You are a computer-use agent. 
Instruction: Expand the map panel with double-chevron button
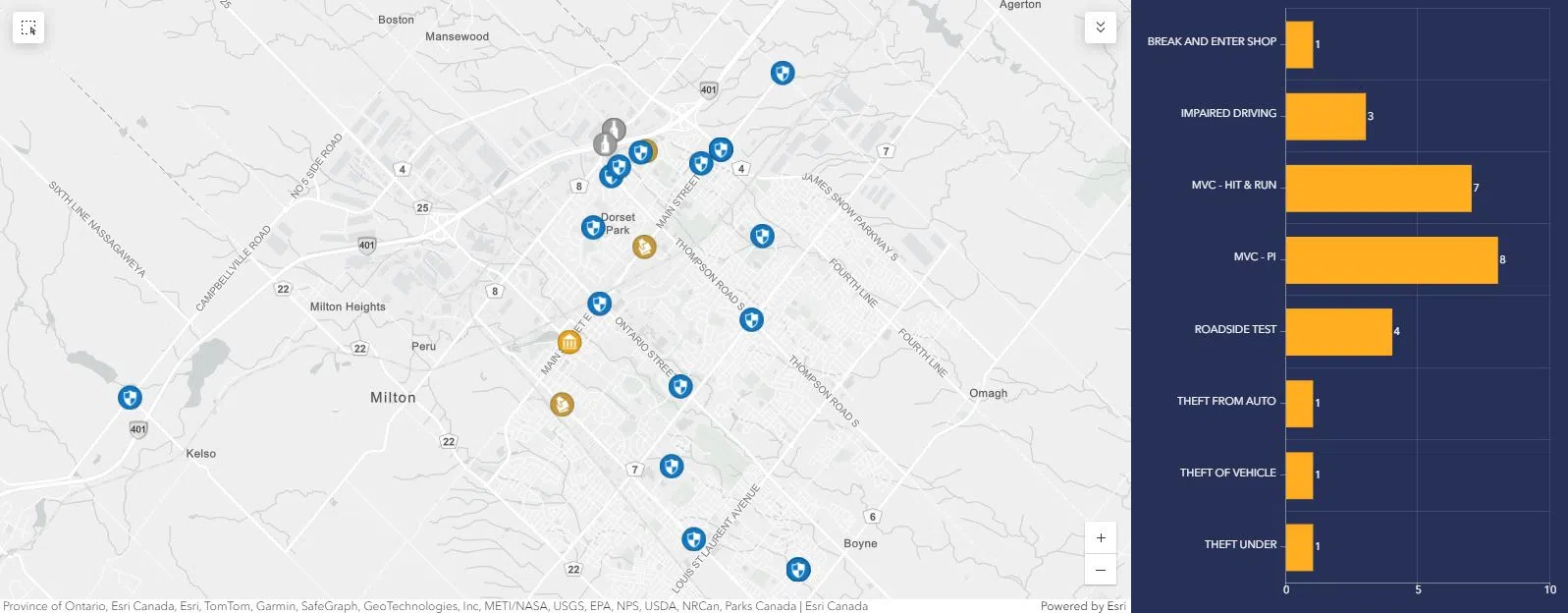[1100, 28]
